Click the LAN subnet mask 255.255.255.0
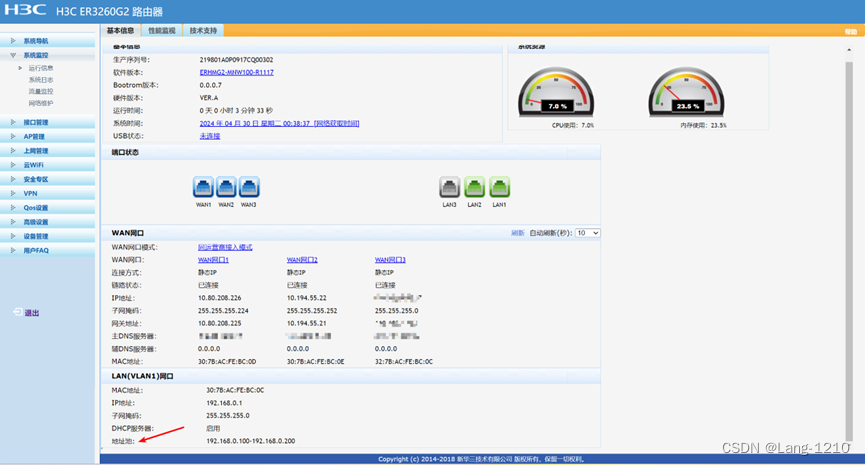Viewport: 865px width, 465px height. tap(228, 415)
